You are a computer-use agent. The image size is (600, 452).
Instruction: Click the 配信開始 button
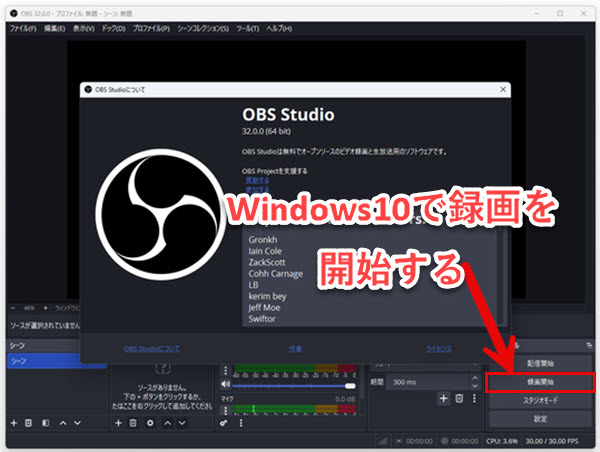[540, 363]
